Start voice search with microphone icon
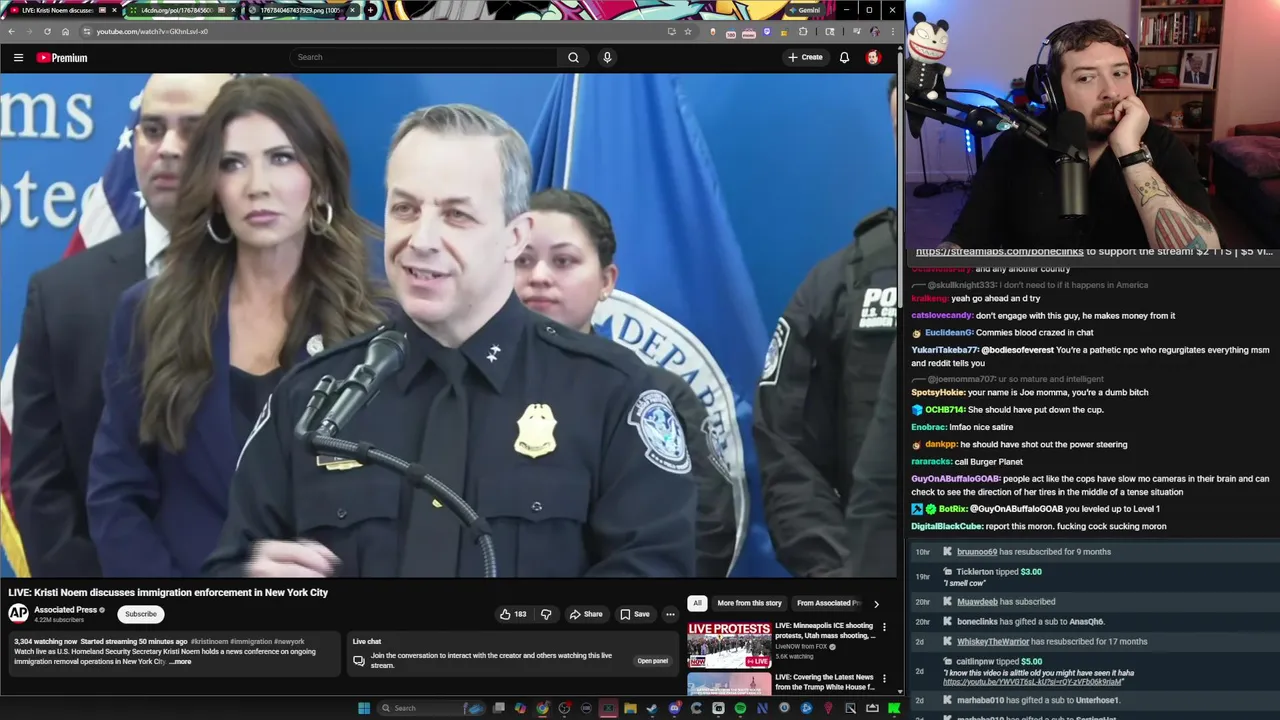This screenshot has height=720, width=1280. [606, 57]
